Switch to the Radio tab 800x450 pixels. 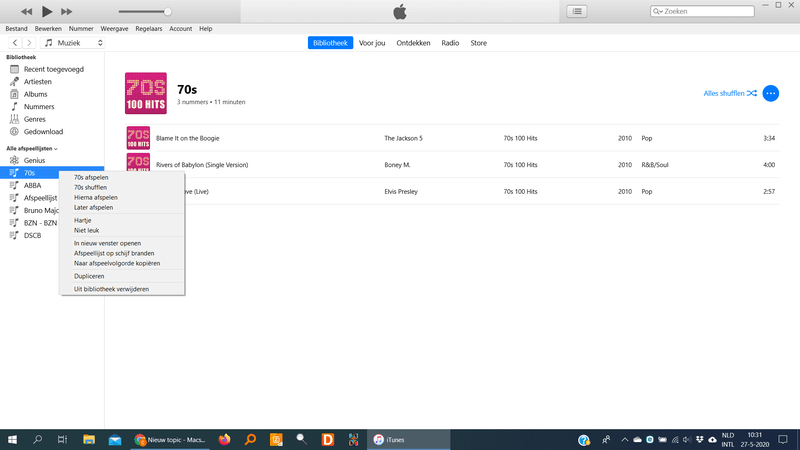pyautogui.click(x=450, y=43)
